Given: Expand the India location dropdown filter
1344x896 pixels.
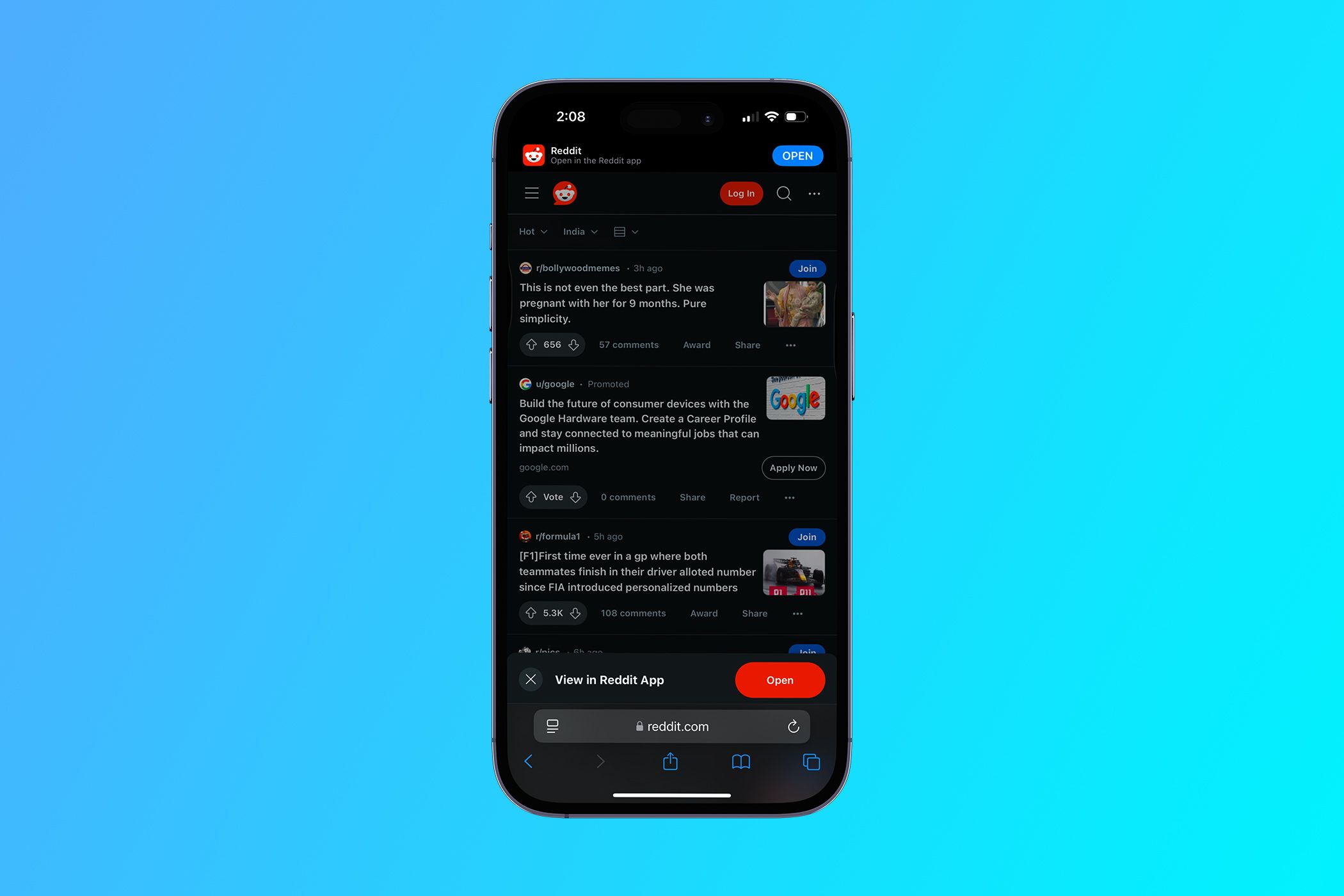Looking at the screenshot, I should (x=578, y=231).
